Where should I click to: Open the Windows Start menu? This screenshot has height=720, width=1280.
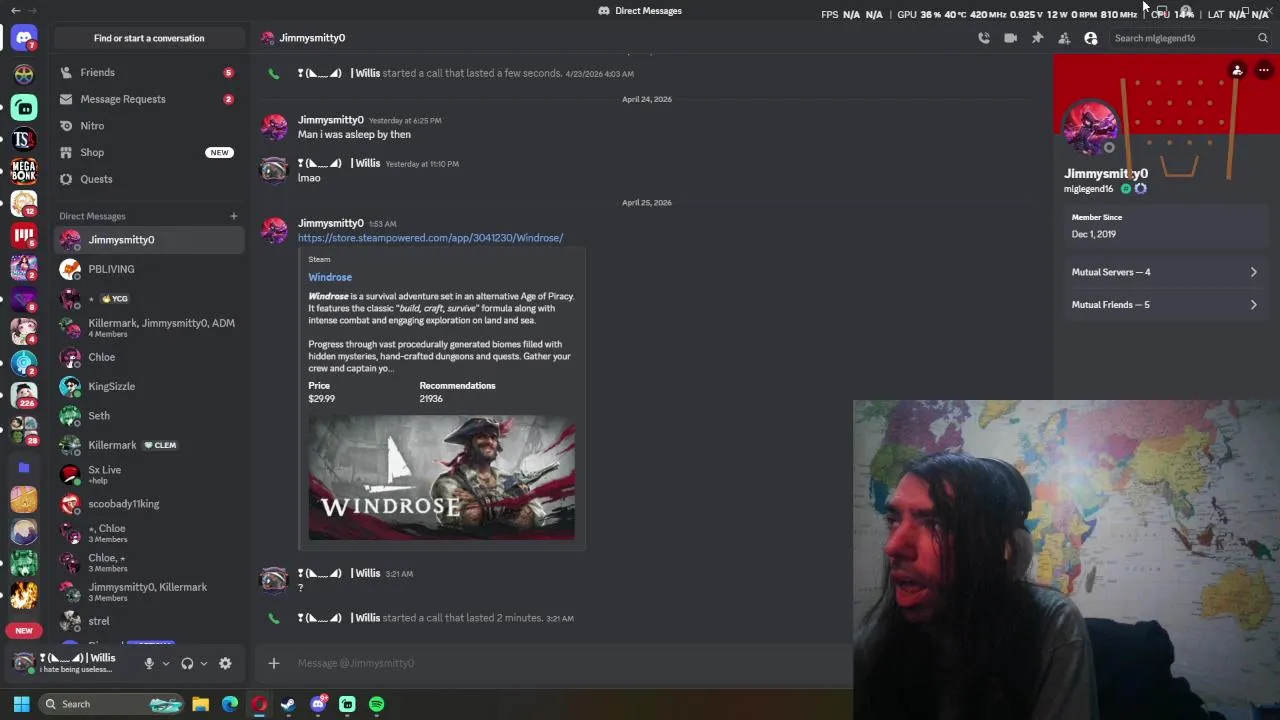pos(21,704)
